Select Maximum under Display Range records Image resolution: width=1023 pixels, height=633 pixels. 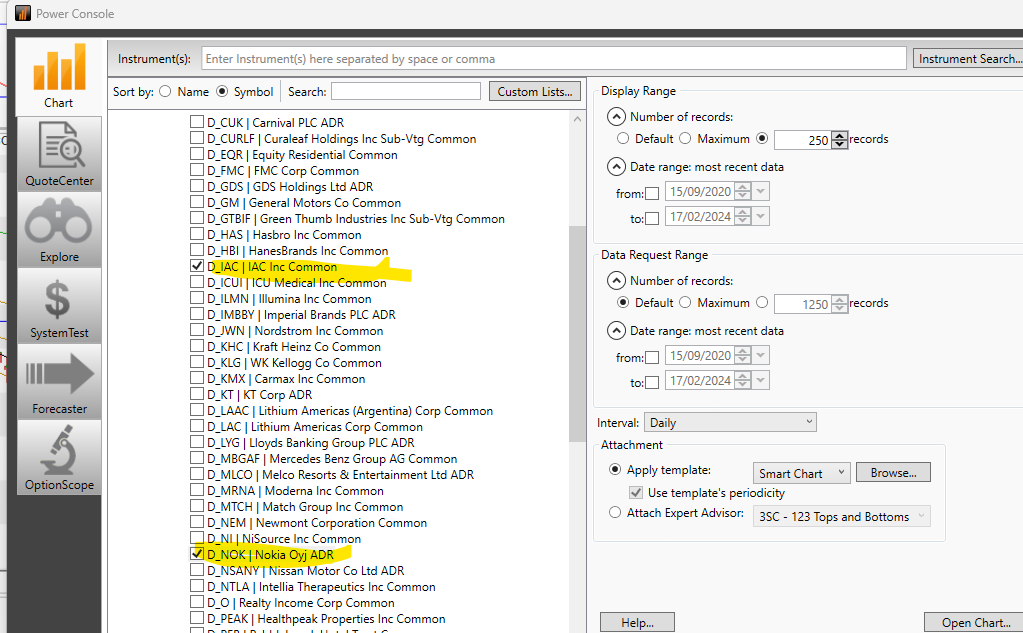click(x=684, y=138)
